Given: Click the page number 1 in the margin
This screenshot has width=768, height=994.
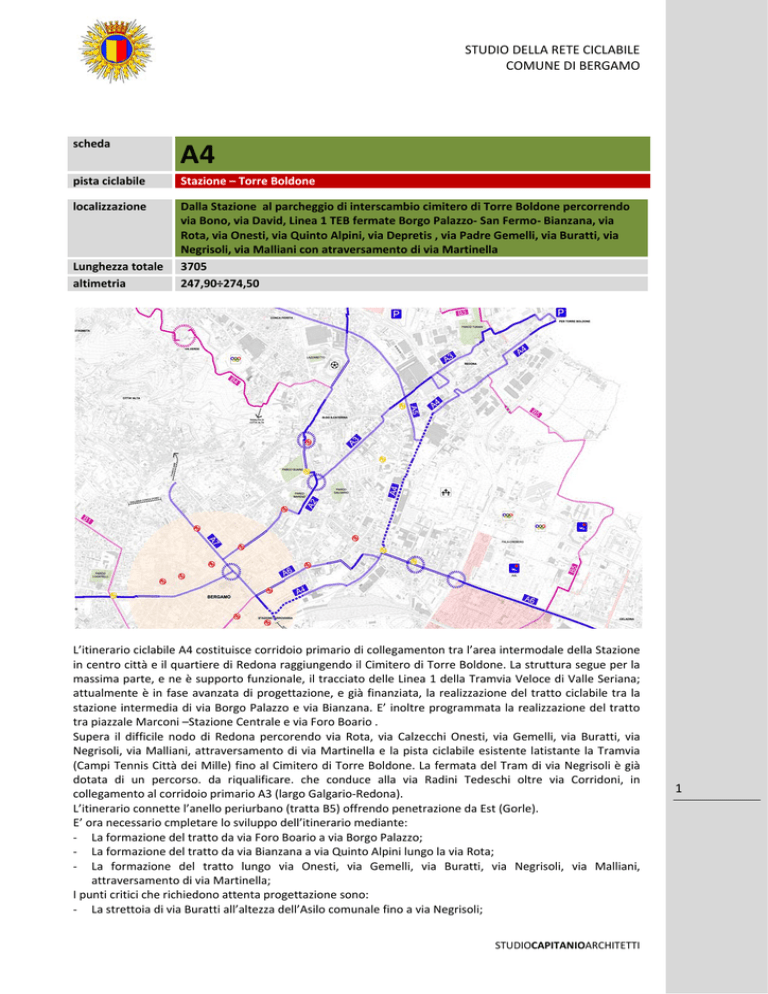Looking at the screenshot, I should point(679,789).
